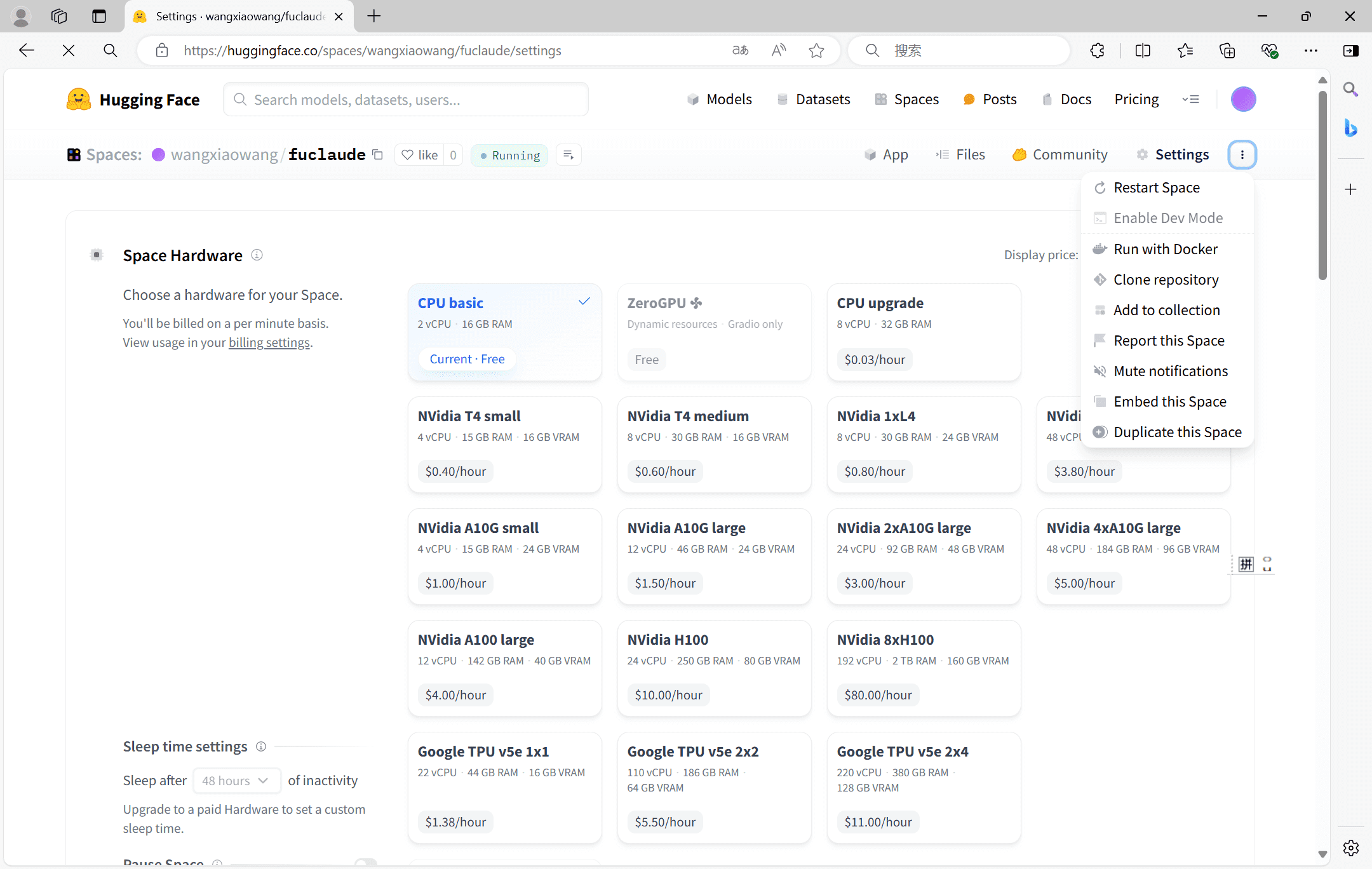Screen dimensions: 1372x869
Task: Open the Pricing page
Action: [1136, 99]
